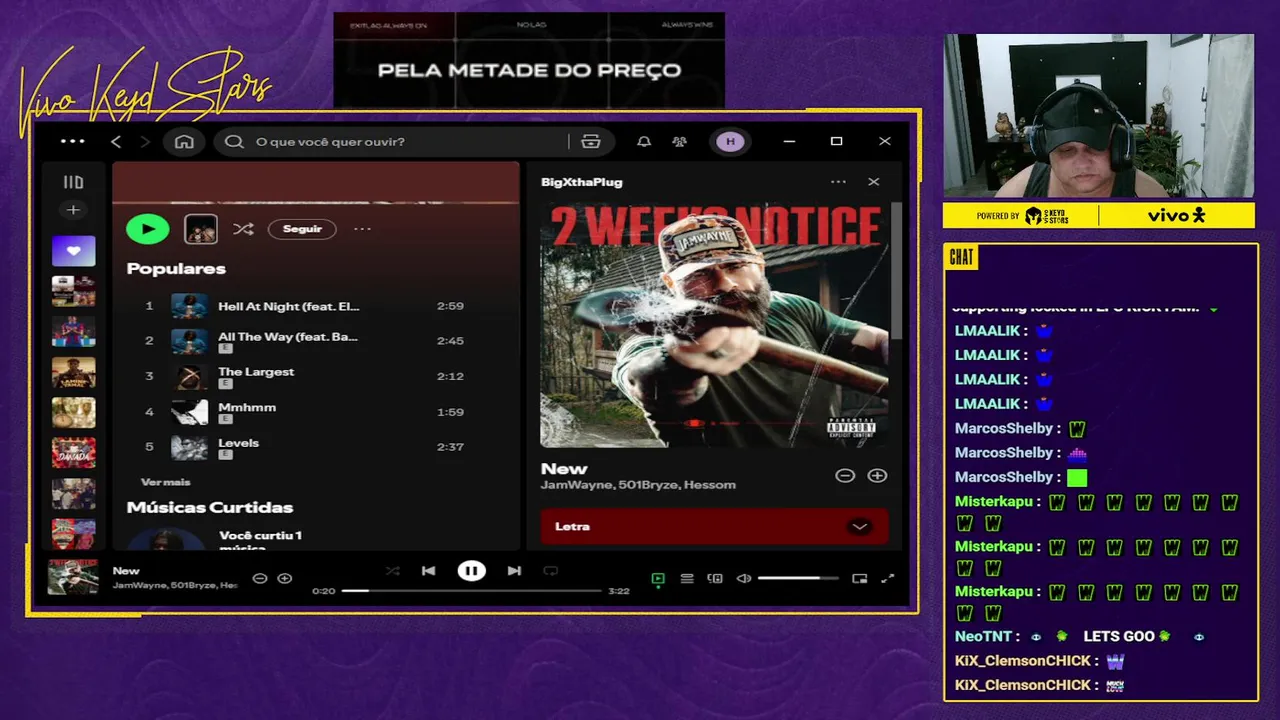This screenshot has height=720, width=1280.
Task: Open artist more options next to Seguir
Action: coord(362,229)
